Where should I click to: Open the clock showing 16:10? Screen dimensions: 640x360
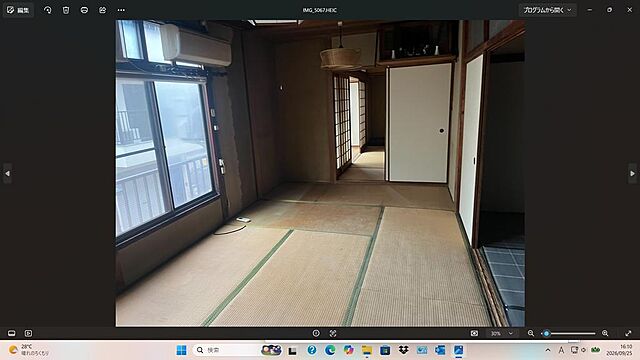620,350
